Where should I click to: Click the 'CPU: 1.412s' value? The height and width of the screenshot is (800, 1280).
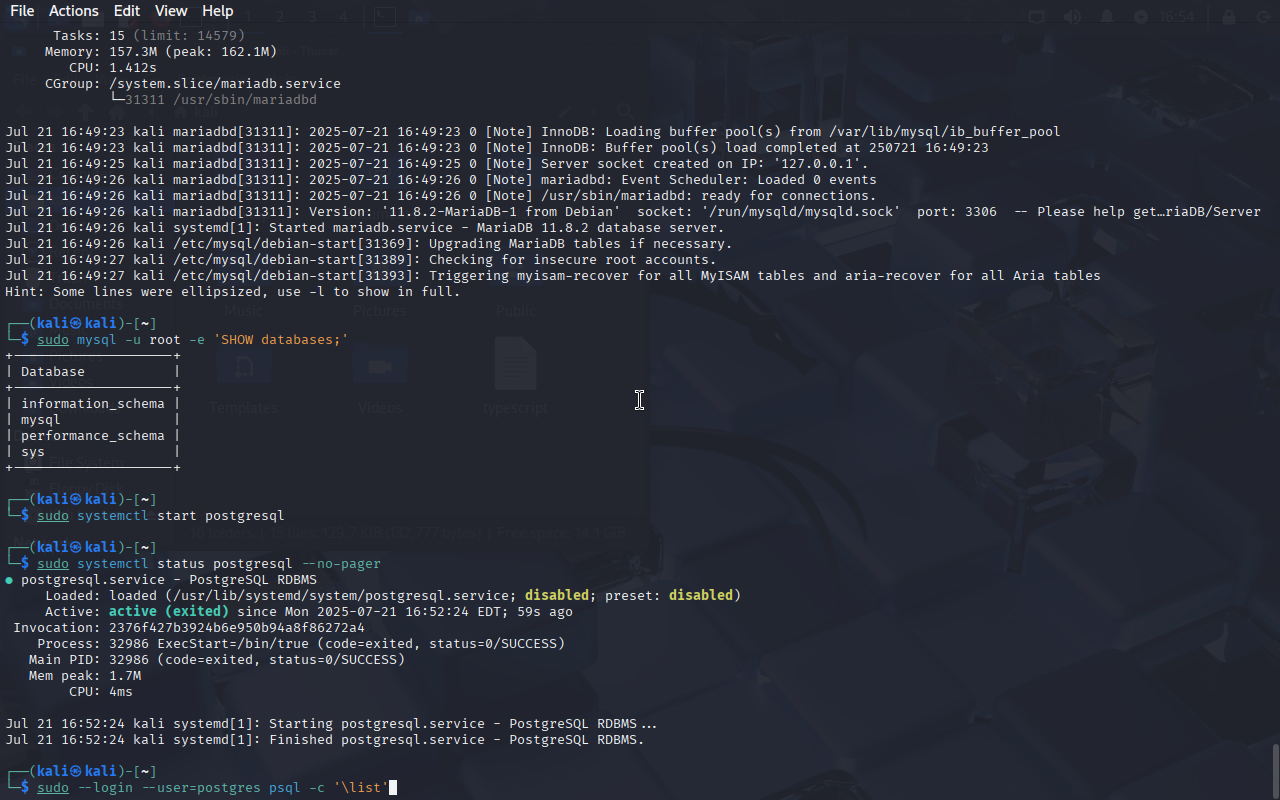[113, 68]
